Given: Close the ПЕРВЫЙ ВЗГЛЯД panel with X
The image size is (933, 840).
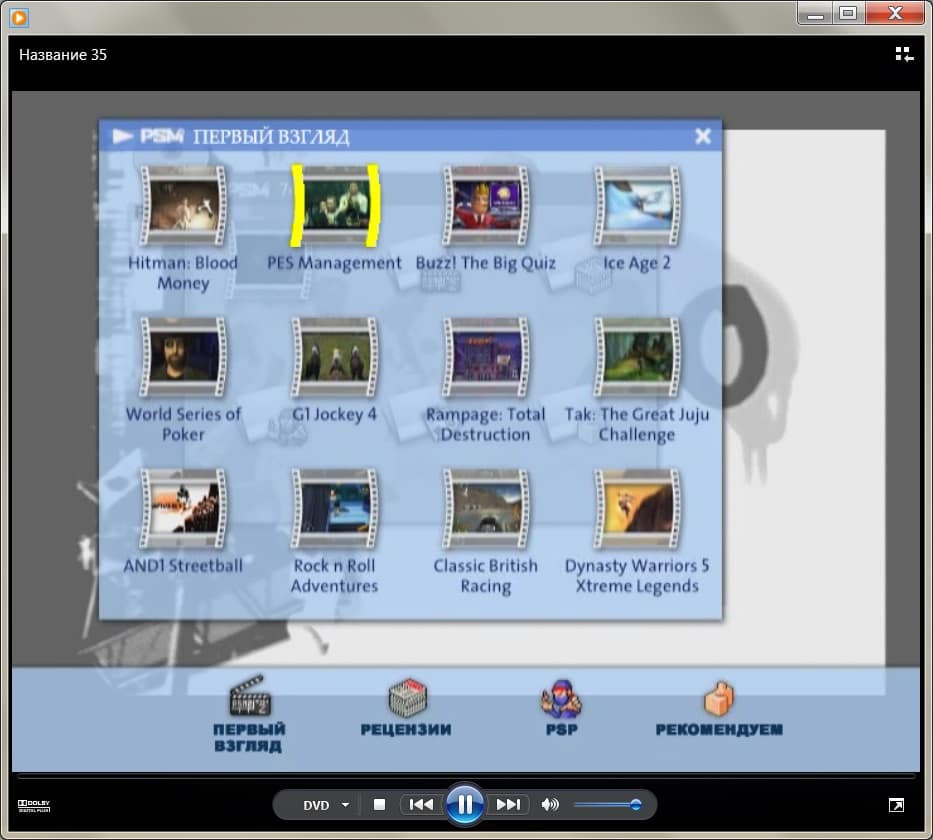Looking at the screenshot, I should [703, 136].
